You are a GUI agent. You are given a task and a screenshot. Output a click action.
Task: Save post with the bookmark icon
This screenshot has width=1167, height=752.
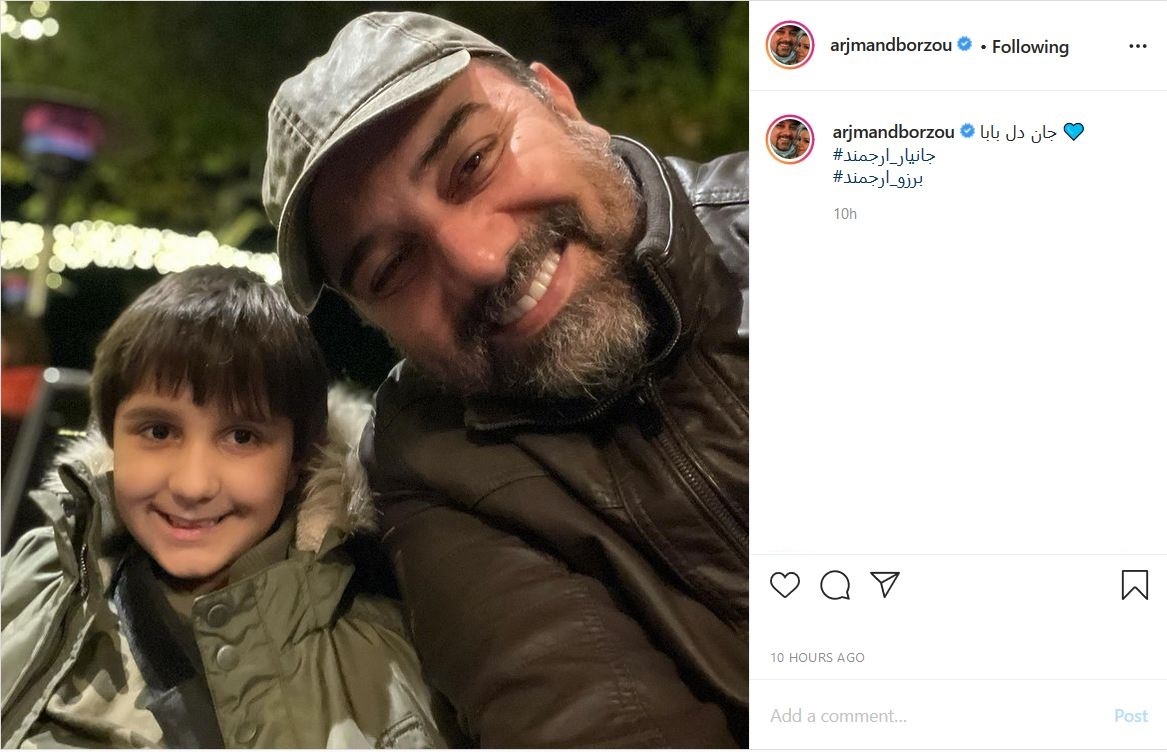(x=1135, y=585)
